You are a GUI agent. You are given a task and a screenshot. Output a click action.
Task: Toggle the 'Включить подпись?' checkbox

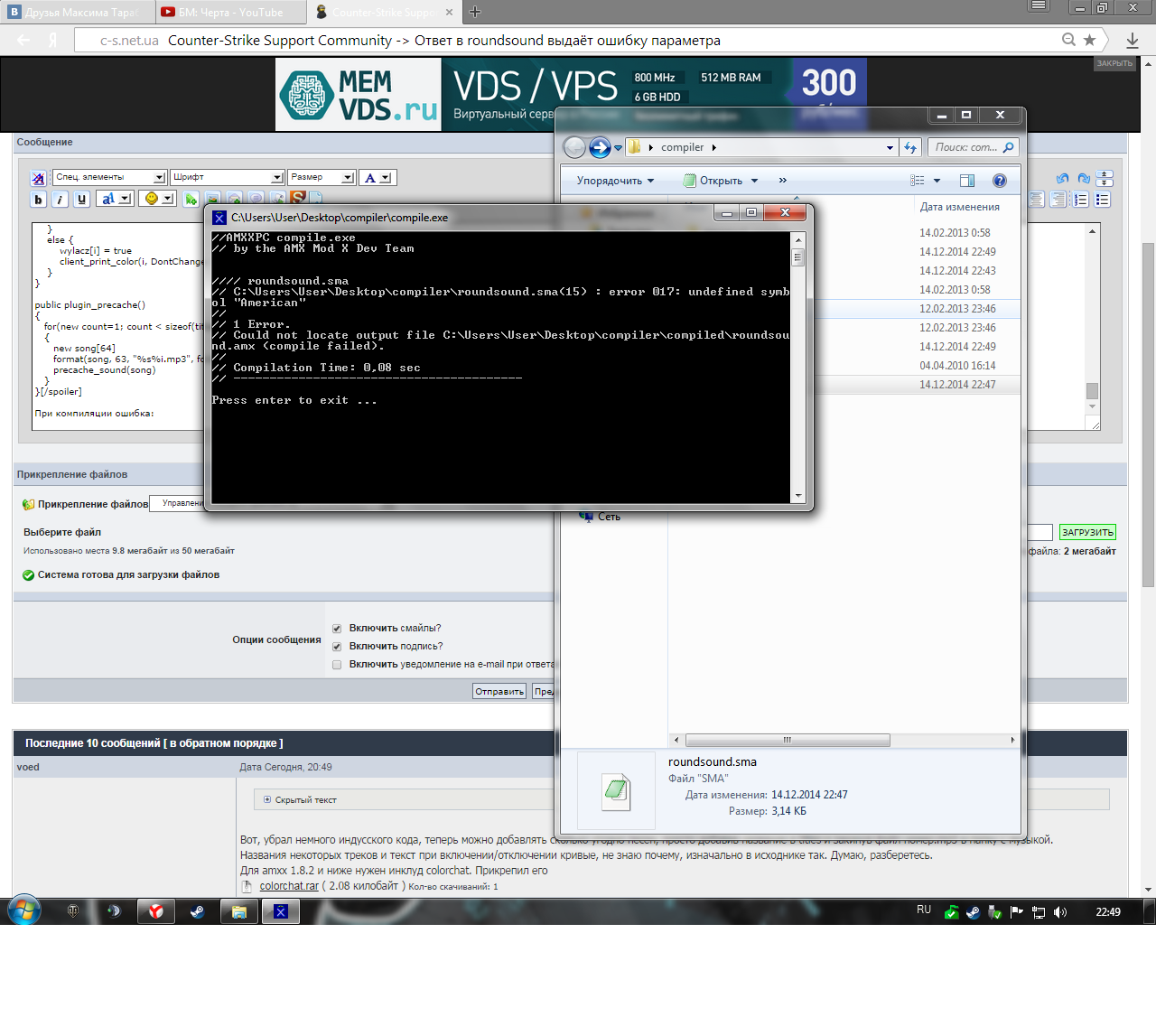click(x=337, y=647)
